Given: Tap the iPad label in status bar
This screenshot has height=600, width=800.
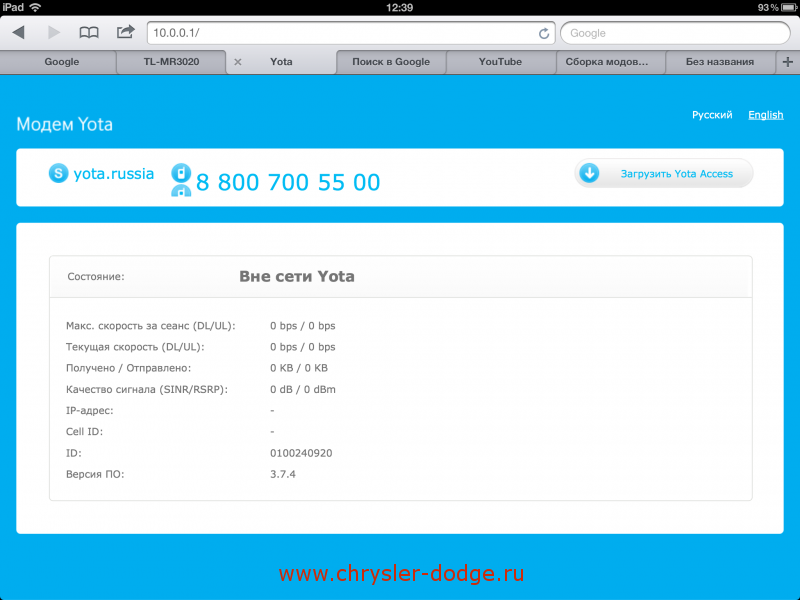Looking at the screenshot, I should coord(13,7).
